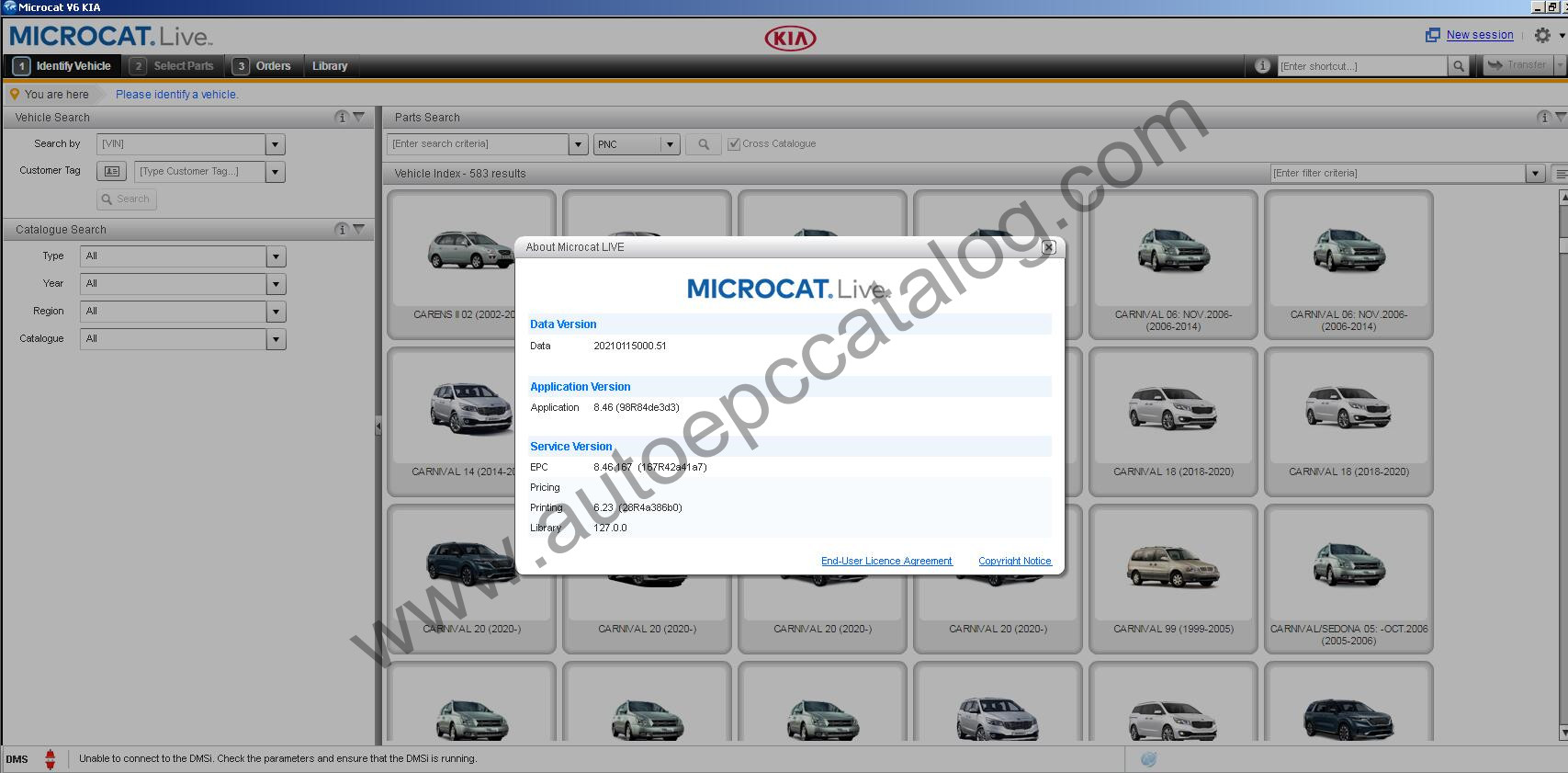Select the CARNIVAL 99 (1999-2005) thumbnail

1173,579
